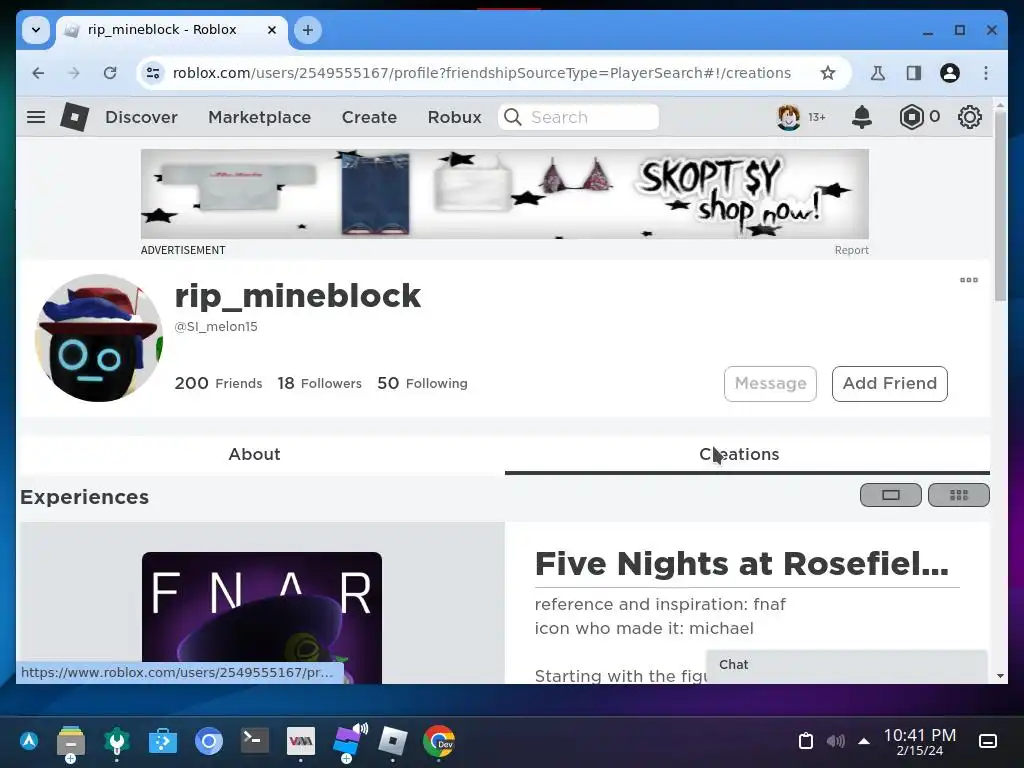Open the Five Nights at Rosefiel... experience title

point(742,564)
